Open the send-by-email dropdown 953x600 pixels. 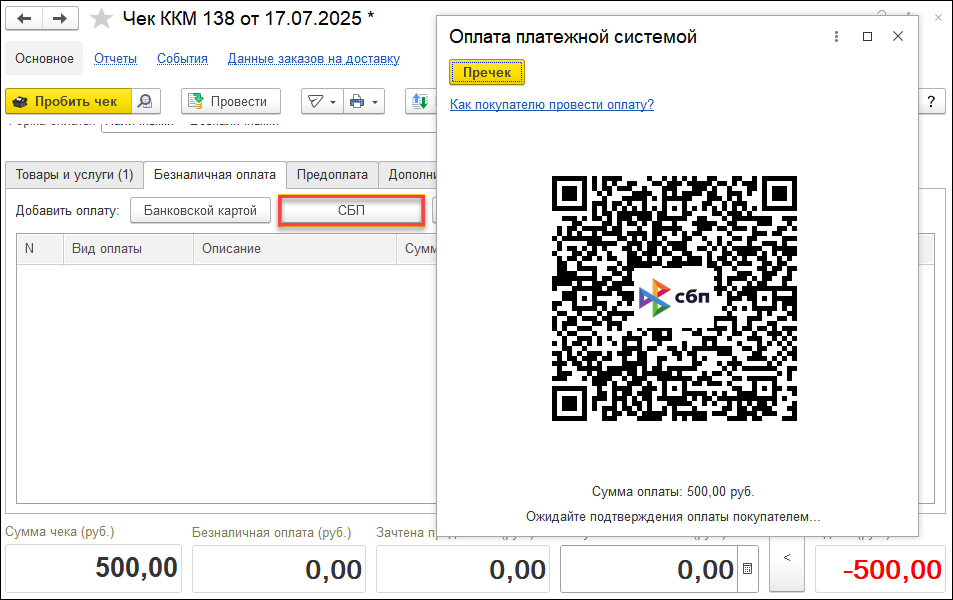pyautogui.click(x=322, y=102)
